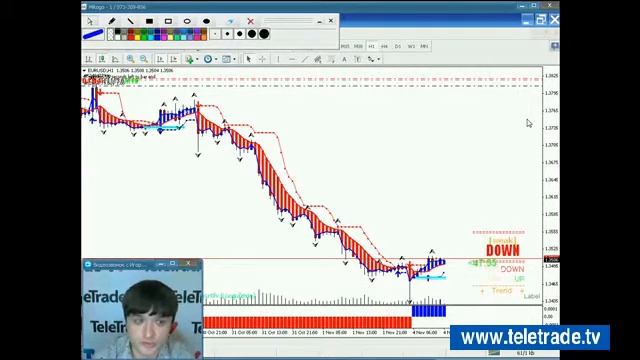Zoom in on the chart

coord(130,59)
